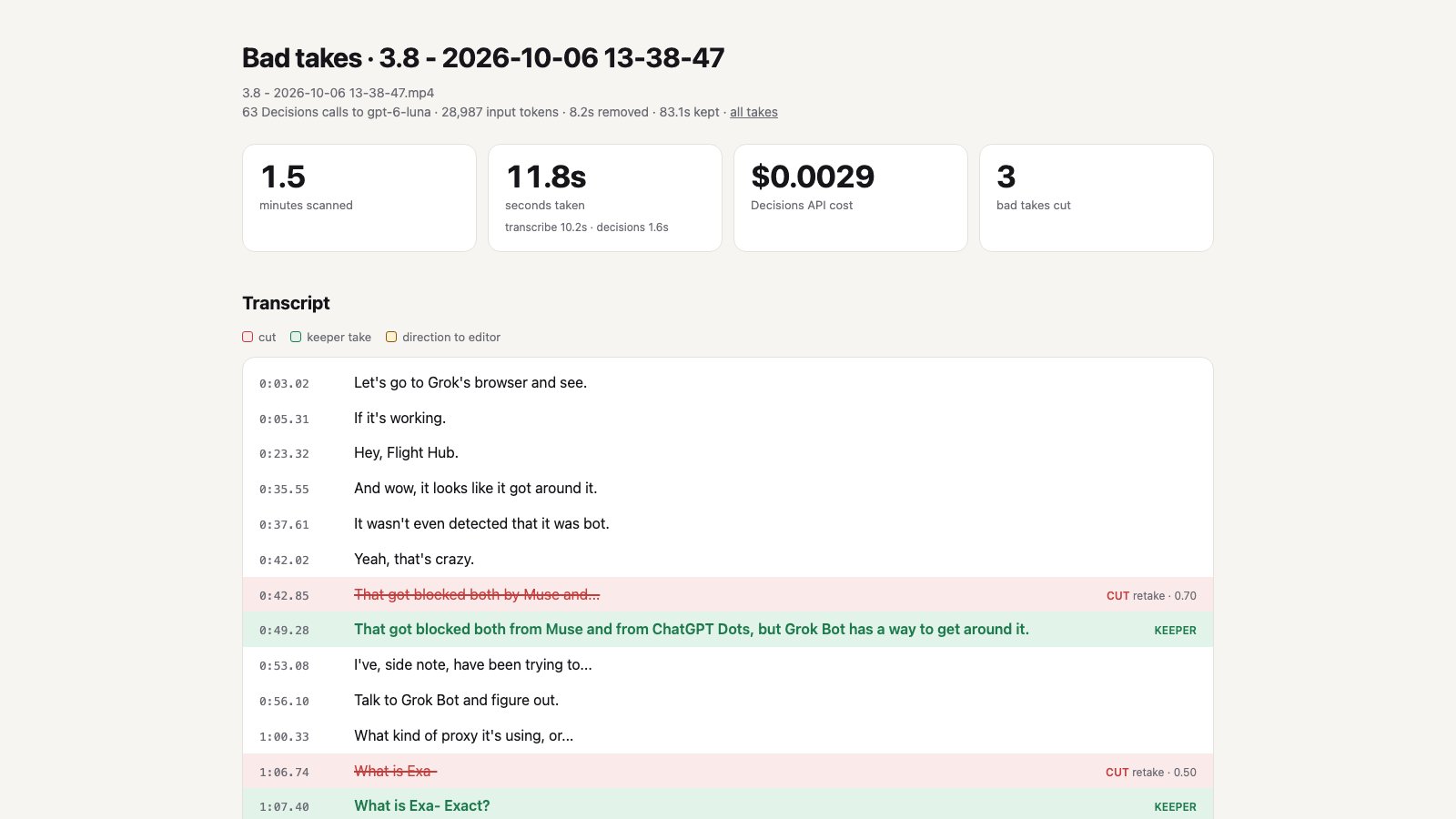1456x819 pixels.
Task: Click line 'Yeah, that's crazy.'
Action: [x=414, y=559]
